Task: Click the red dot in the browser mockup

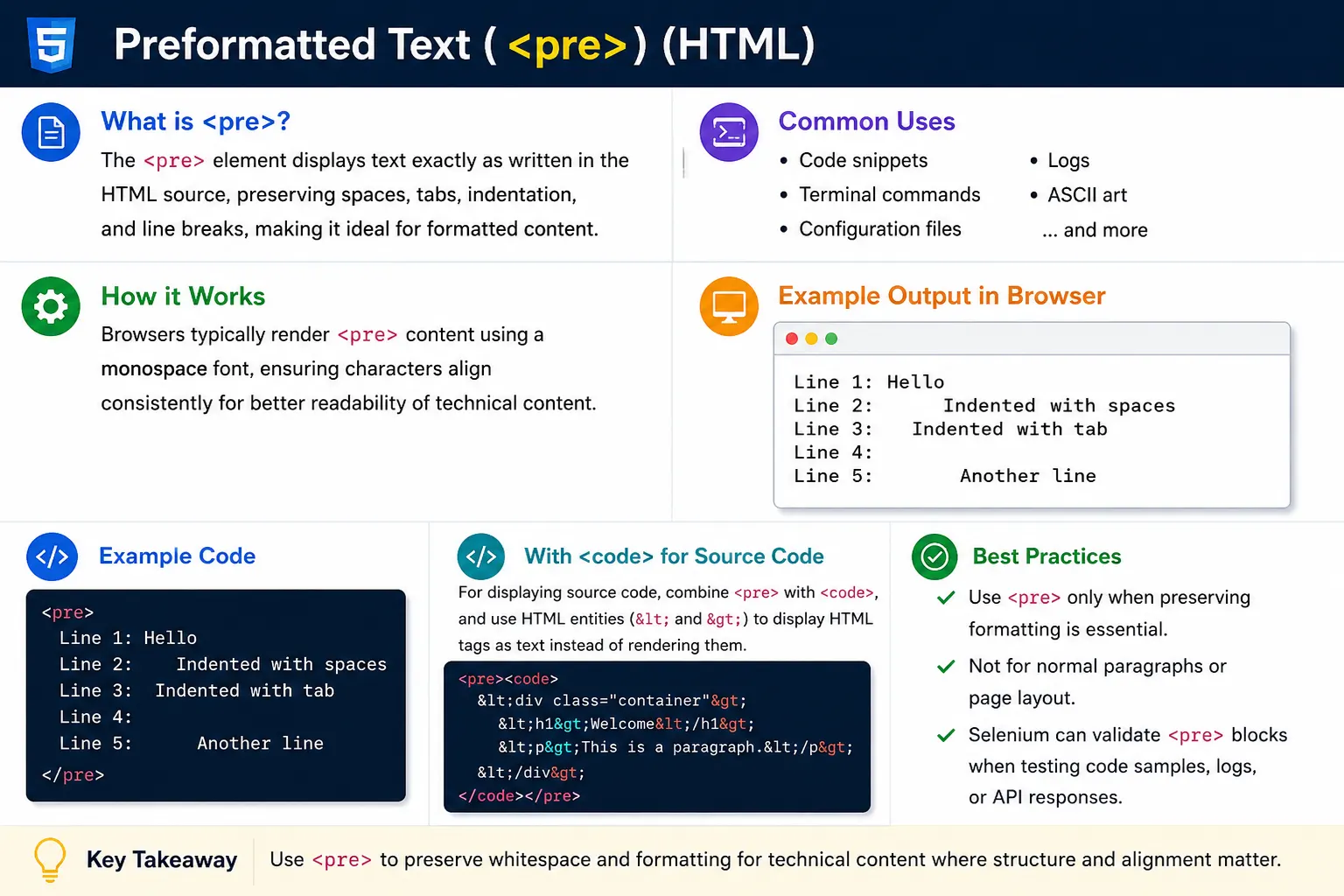Action: point(792,339)
